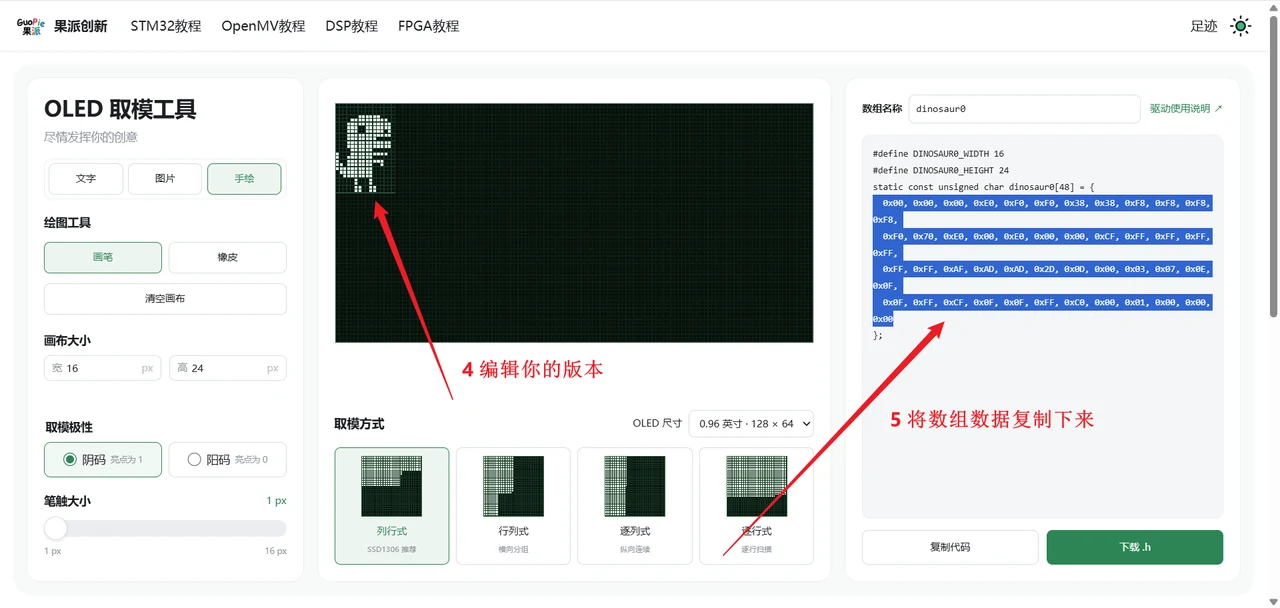Toggle the sun theme icon
This screenshot has height=608, width=1280.
[x=1240, y=26]
